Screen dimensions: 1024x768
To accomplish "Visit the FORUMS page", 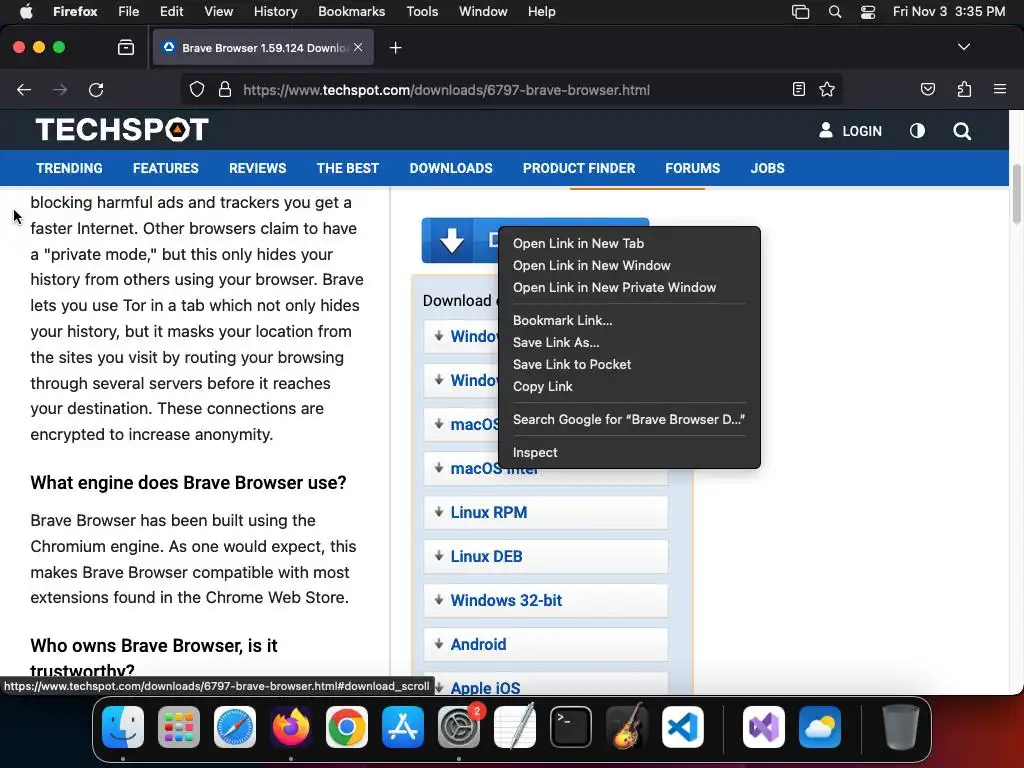I will click(x=692, y=168).
